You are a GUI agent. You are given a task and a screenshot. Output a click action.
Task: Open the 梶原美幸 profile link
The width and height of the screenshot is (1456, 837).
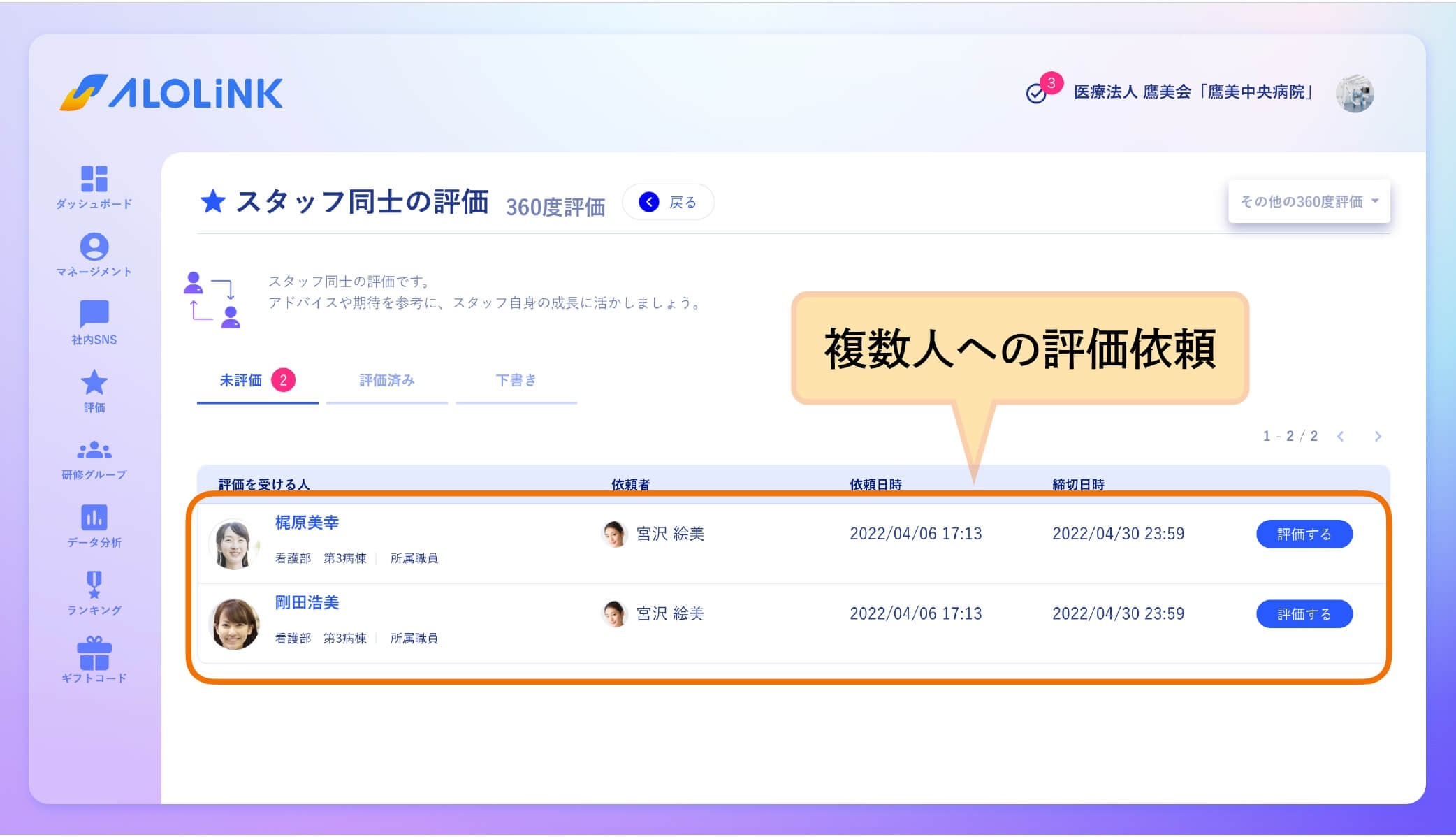point(306,523)
